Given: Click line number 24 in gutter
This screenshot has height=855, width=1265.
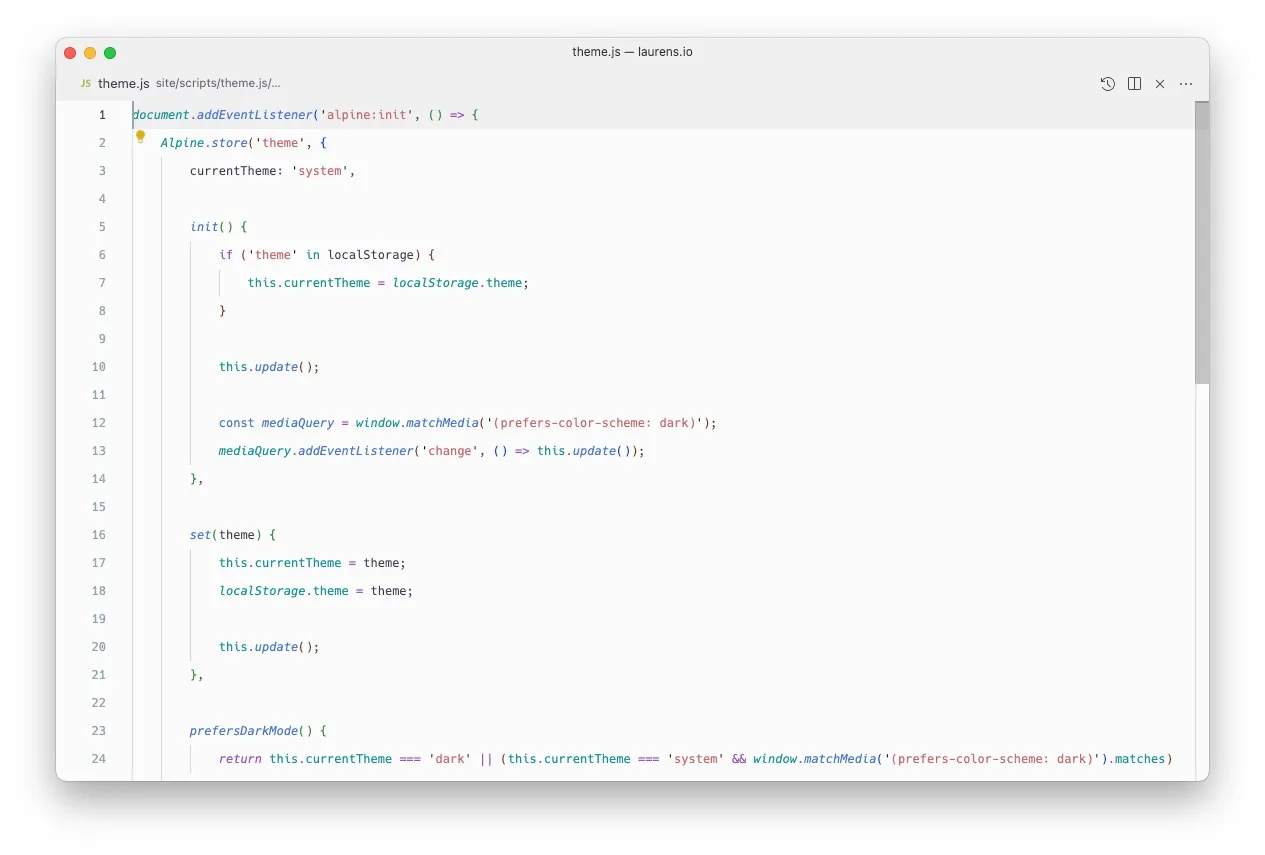Looking at the screenshot, I should tap(99, 759).
